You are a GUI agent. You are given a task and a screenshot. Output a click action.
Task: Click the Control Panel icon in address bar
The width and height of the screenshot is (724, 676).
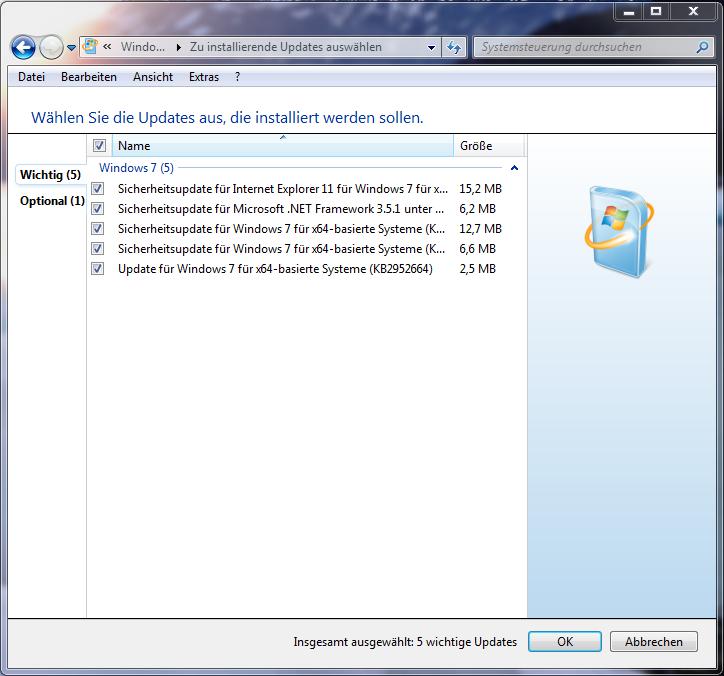90,47
